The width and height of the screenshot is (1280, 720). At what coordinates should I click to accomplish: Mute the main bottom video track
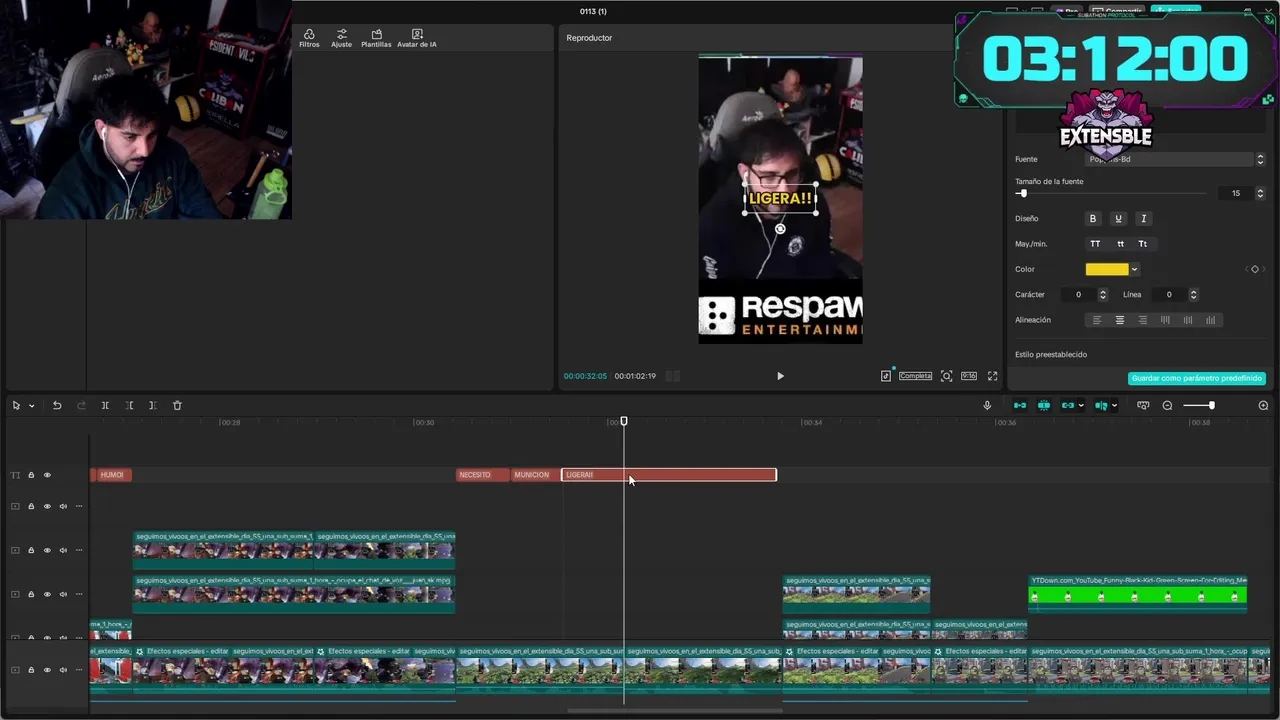click(63, 670)
